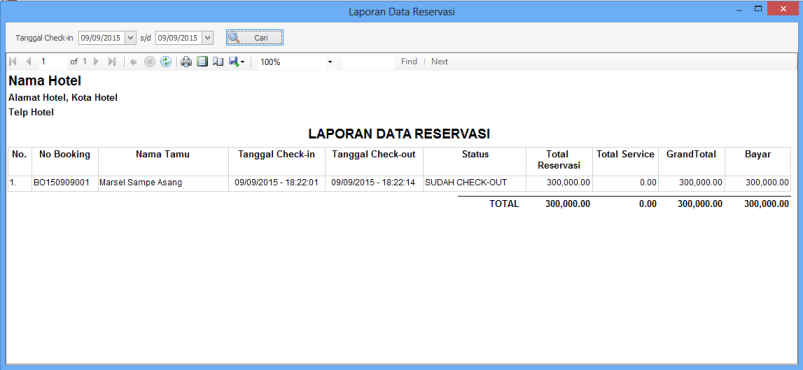Switch to print layout view
Screen dimensions: 803x370
click(x=202, y=61)
